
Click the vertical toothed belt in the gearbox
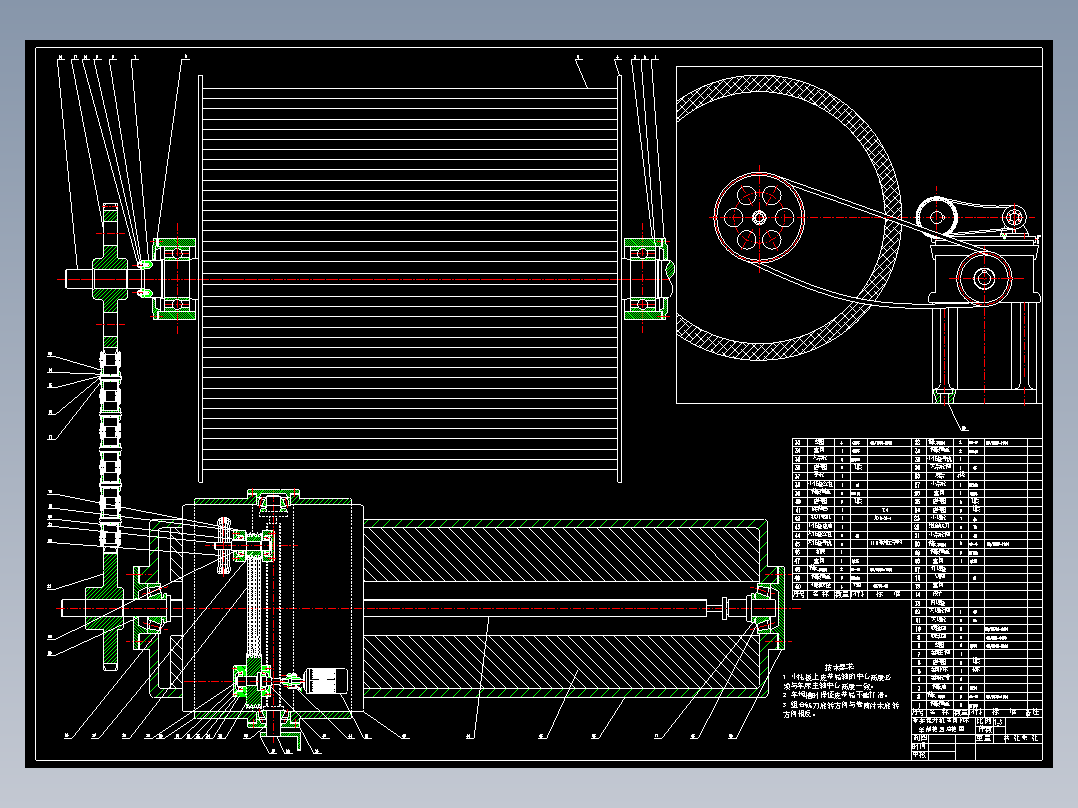click(x=254, y=605)
